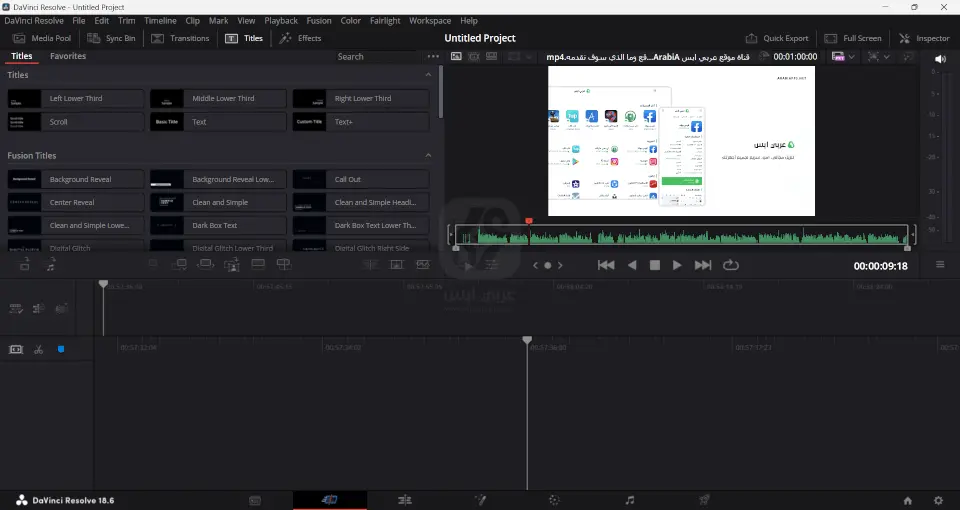Select the Middle Lower Third title
The image size is (960, 510).
pyautogui.click(x=219, y=99)
